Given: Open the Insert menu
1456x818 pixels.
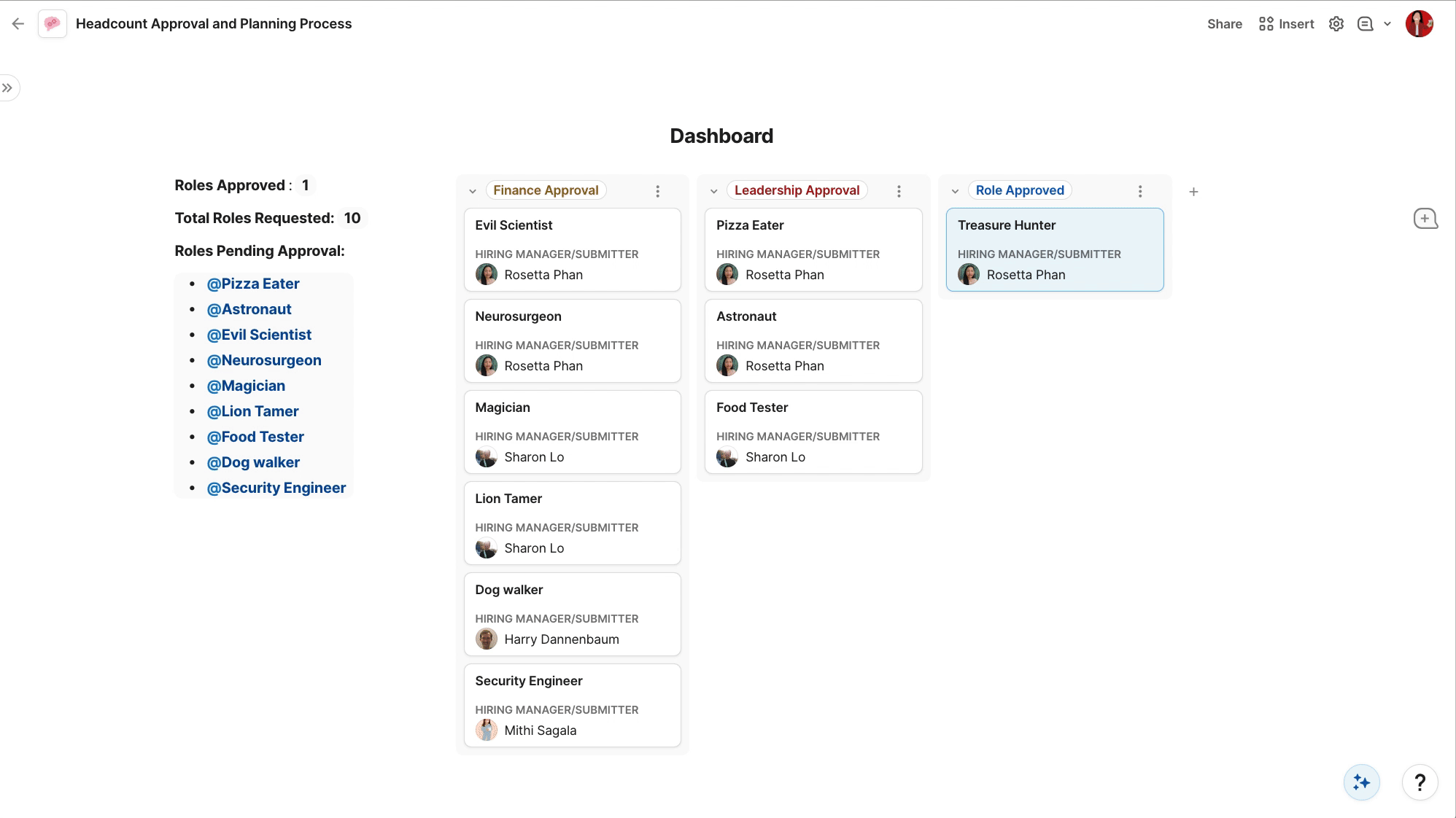Looking at the screenshot, I should tap(1286, 24).
